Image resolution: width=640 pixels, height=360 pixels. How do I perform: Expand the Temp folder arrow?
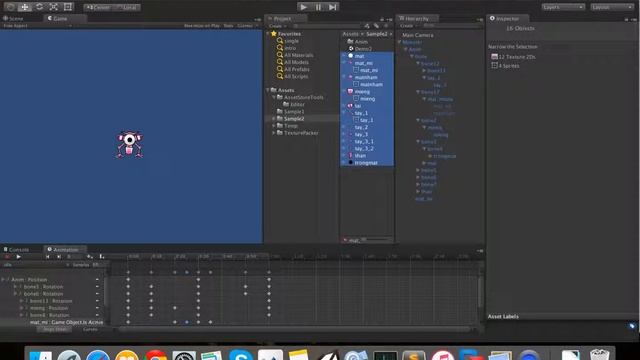click(274, 126)
